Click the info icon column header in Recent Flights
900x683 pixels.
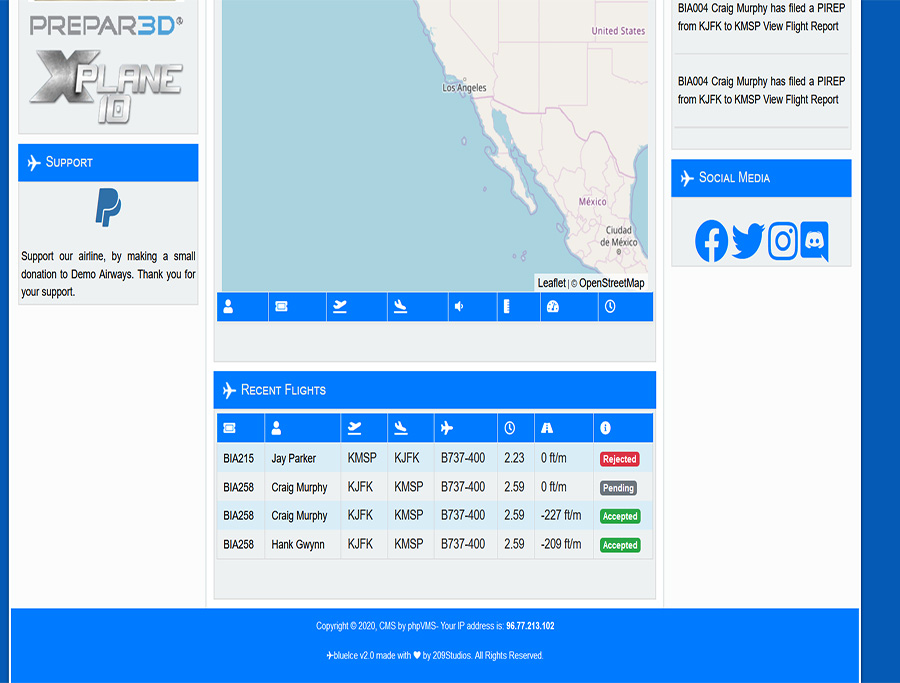605,428
